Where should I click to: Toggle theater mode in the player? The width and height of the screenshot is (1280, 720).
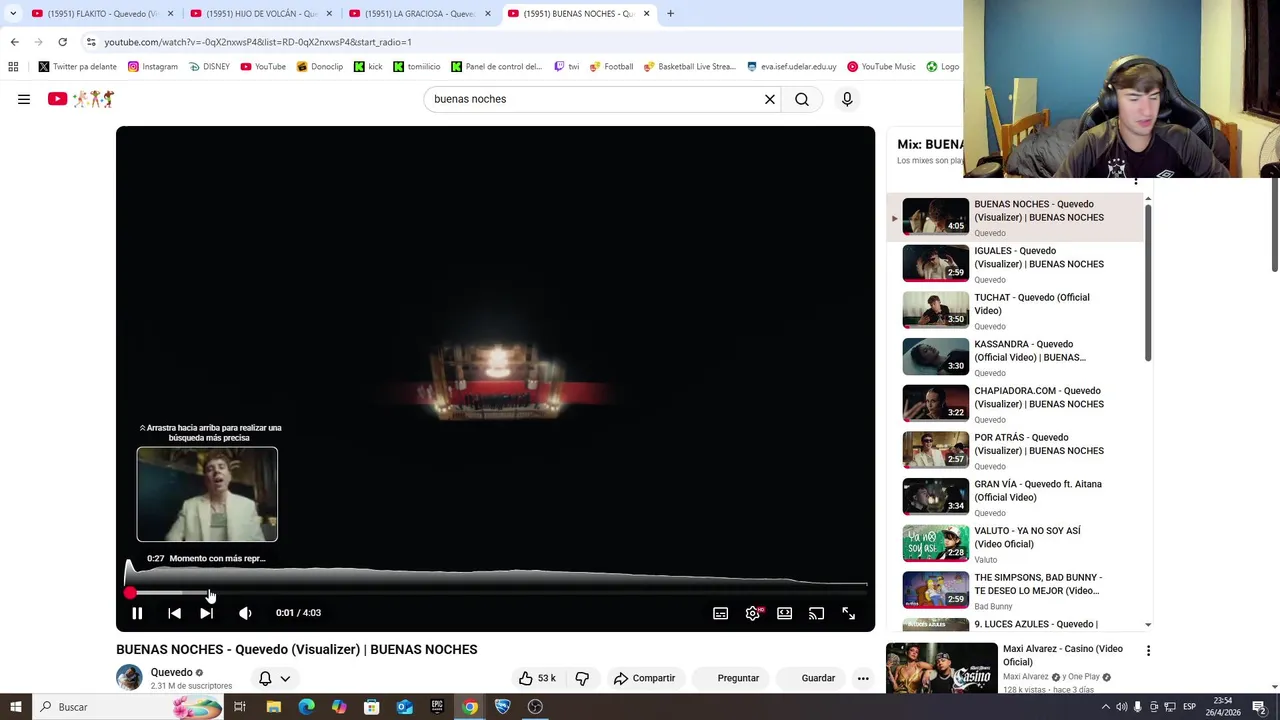click(784, 613)
